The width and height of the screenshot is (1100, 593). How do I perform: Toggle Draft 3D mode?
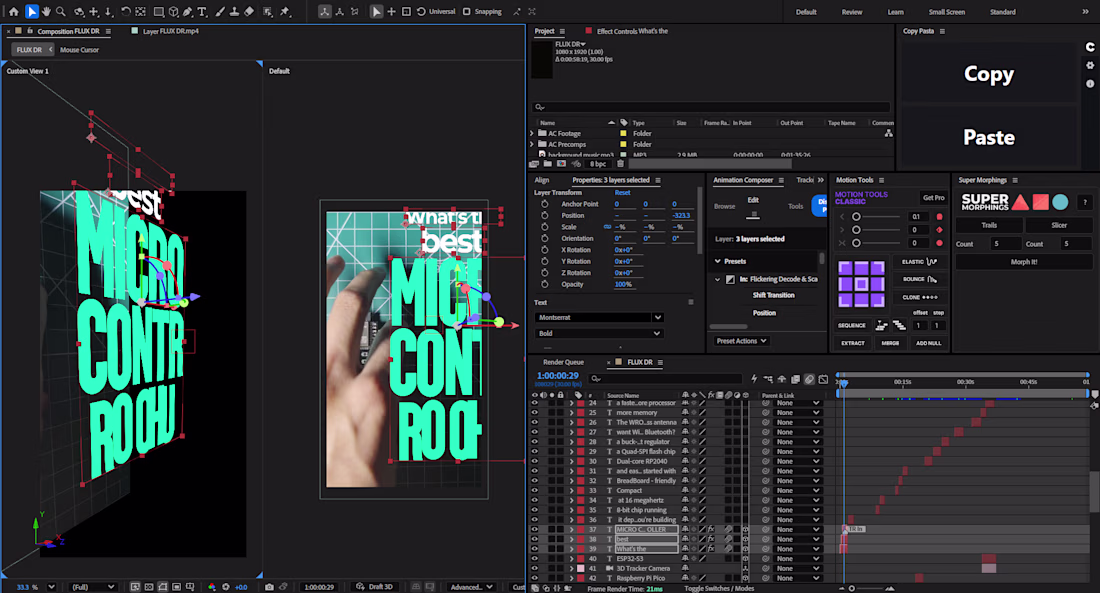(x=374, y=587)
